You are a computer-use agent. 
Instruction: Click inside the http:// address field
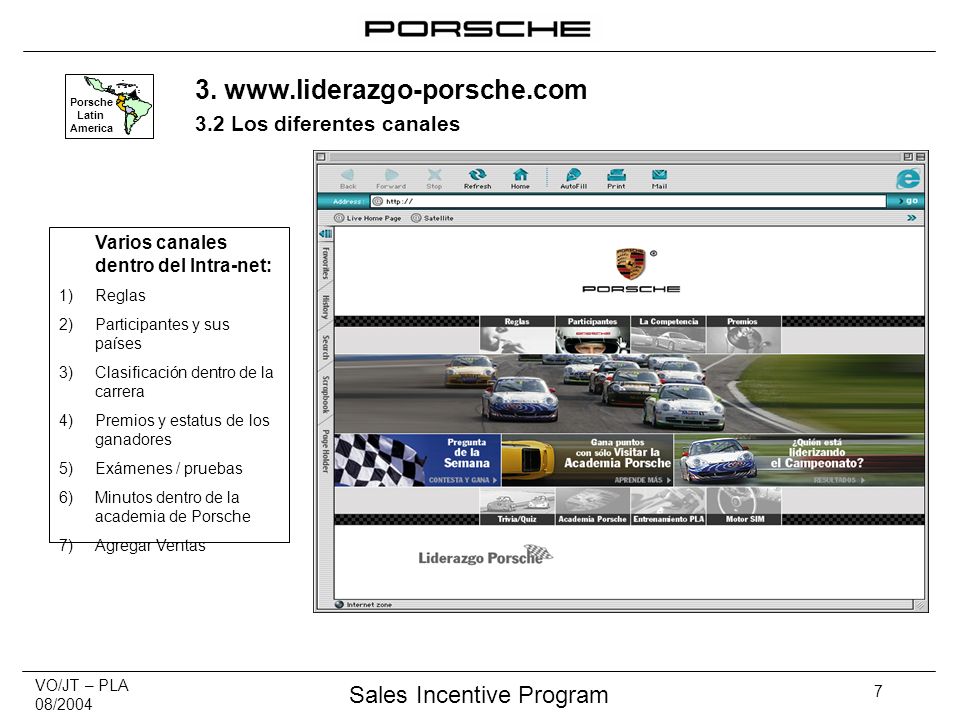pyautogui.click(x=629, y=201)
